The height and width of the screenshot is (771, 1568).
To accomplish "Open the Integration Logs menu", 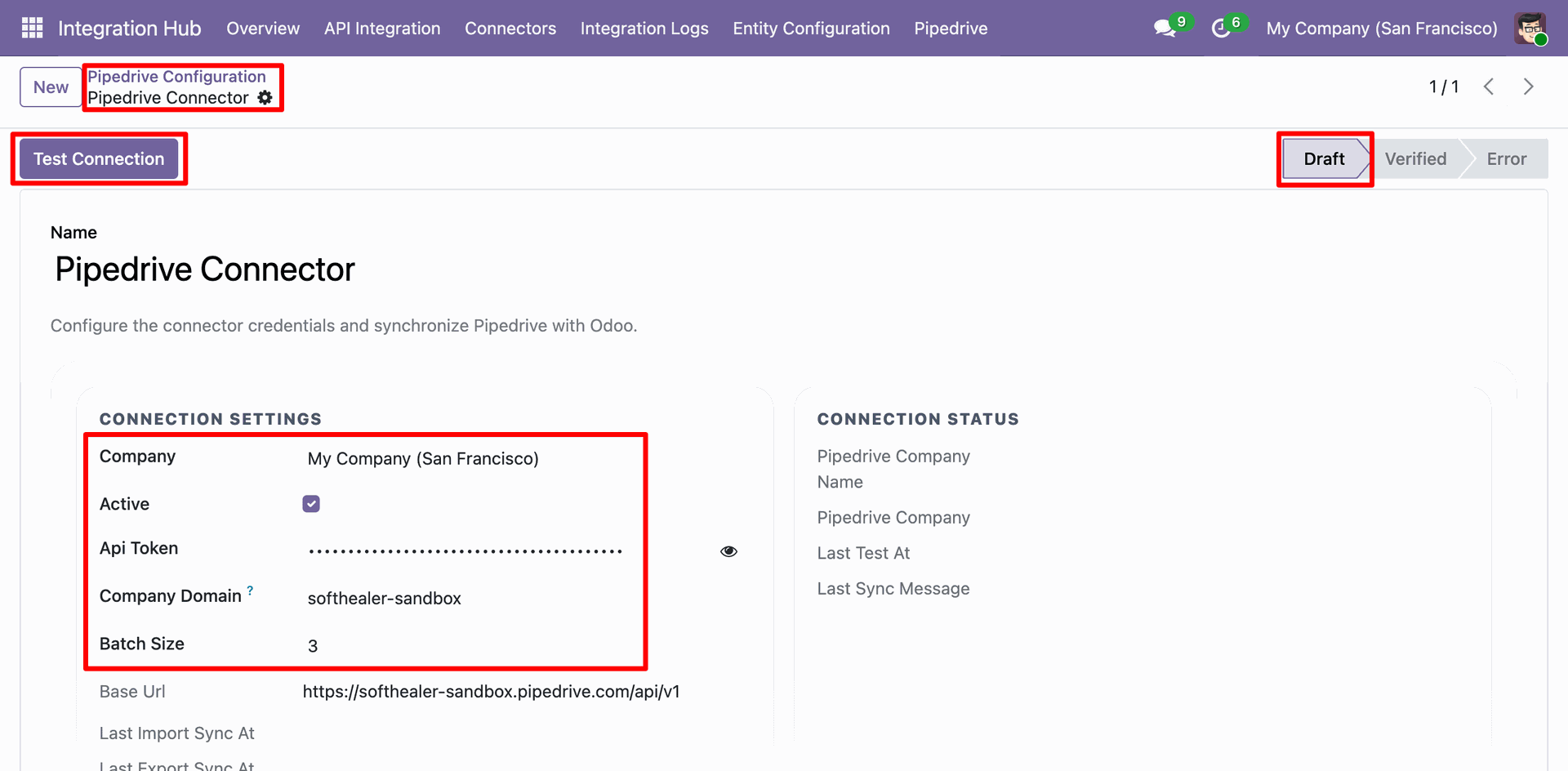I will pos(644,28).
